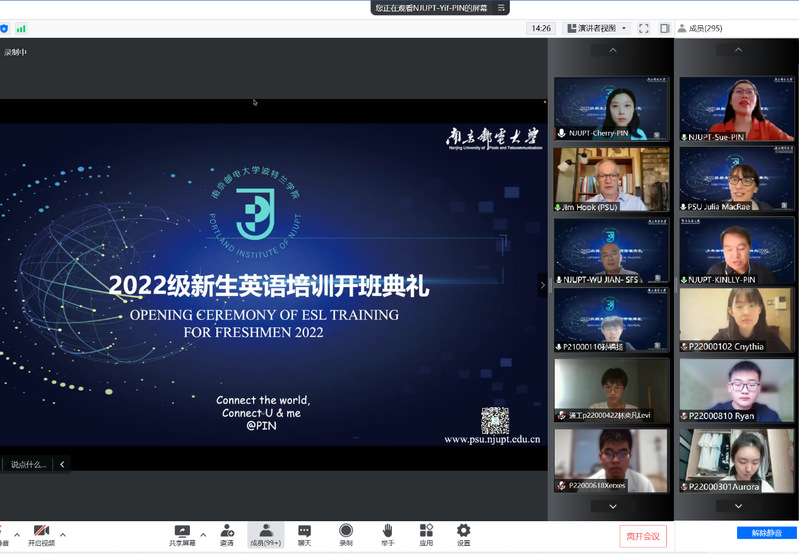Click the invite (邀请) icon
The image size is (799, 554).
(227, 534)
